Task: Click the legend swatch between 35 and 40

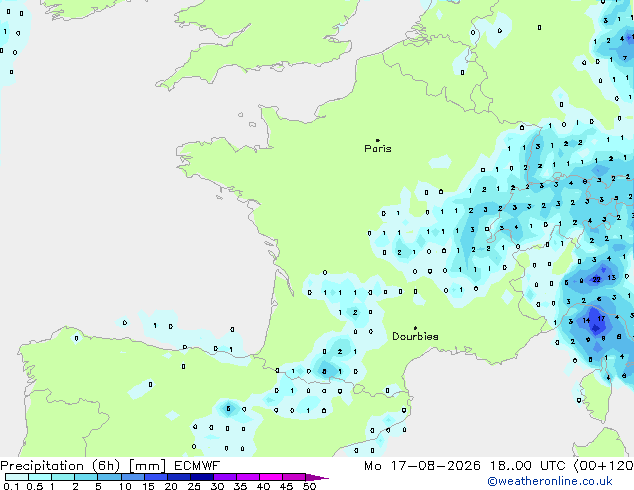Action: click(x=248, y=477)
